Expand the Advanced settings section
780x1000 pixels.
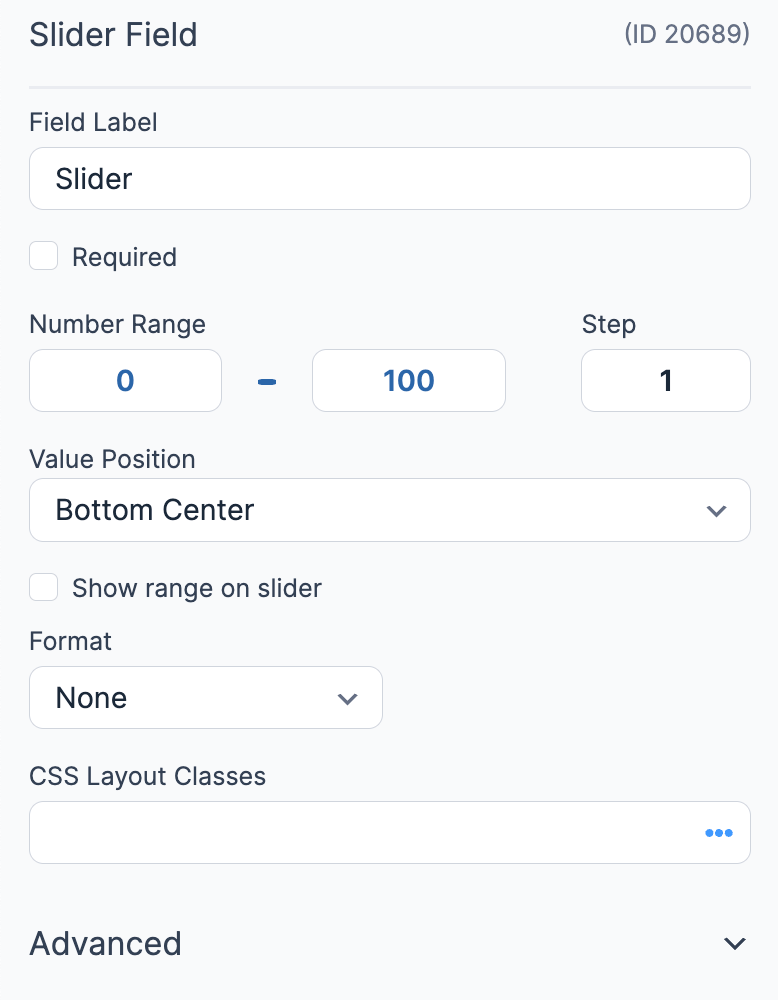[390, 943]
